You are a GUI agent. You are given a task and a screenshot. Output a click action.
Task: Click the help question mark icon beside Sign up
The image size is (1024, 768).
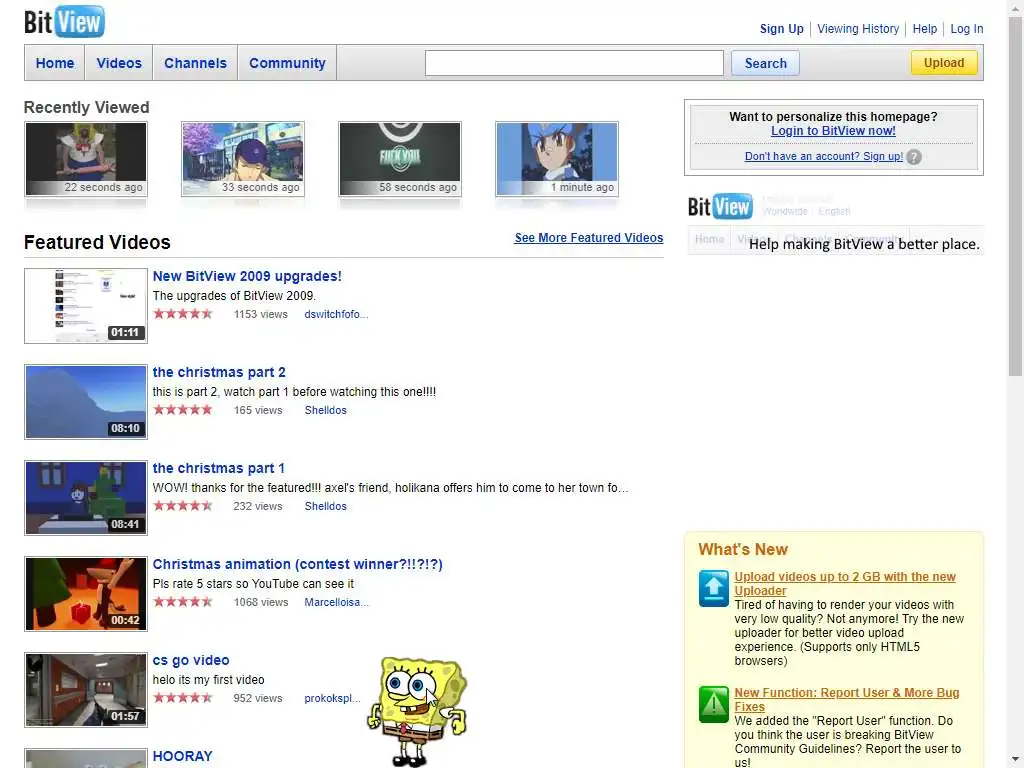[x=914, y=157]
